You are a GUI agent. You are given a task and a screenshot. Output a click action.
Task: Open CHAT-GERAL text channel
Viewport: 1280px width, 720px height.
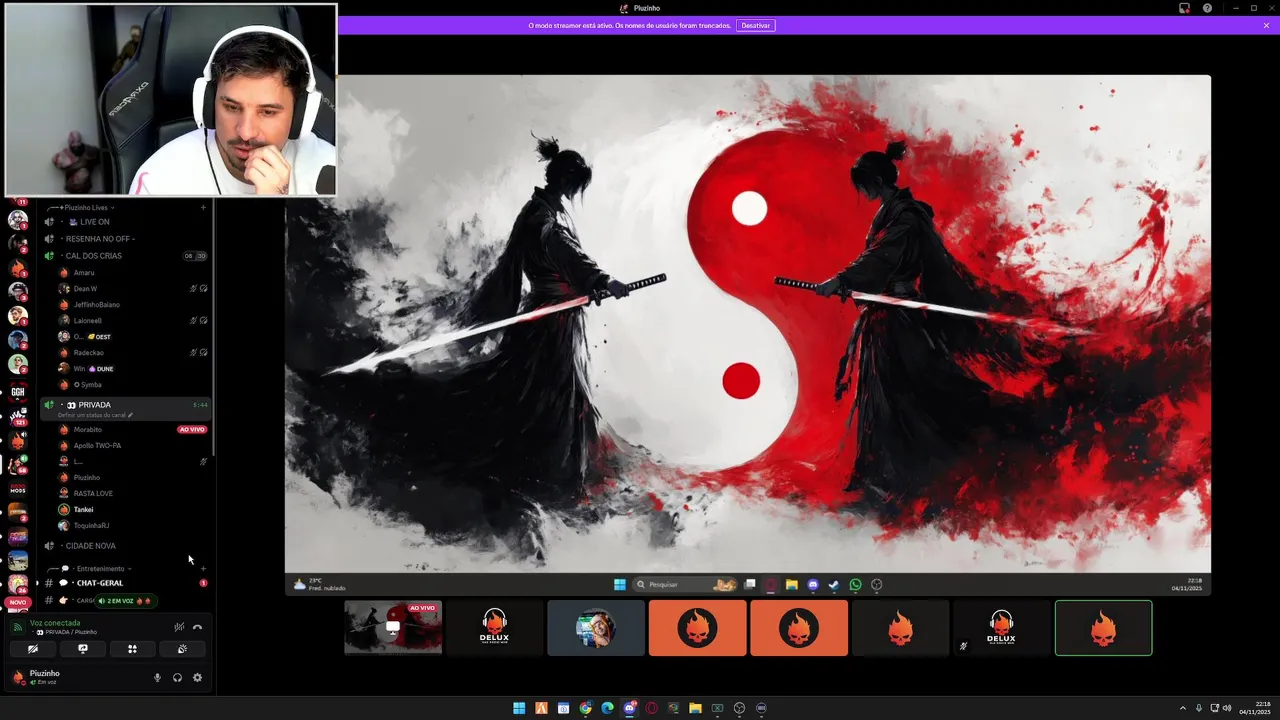(125, 583)
